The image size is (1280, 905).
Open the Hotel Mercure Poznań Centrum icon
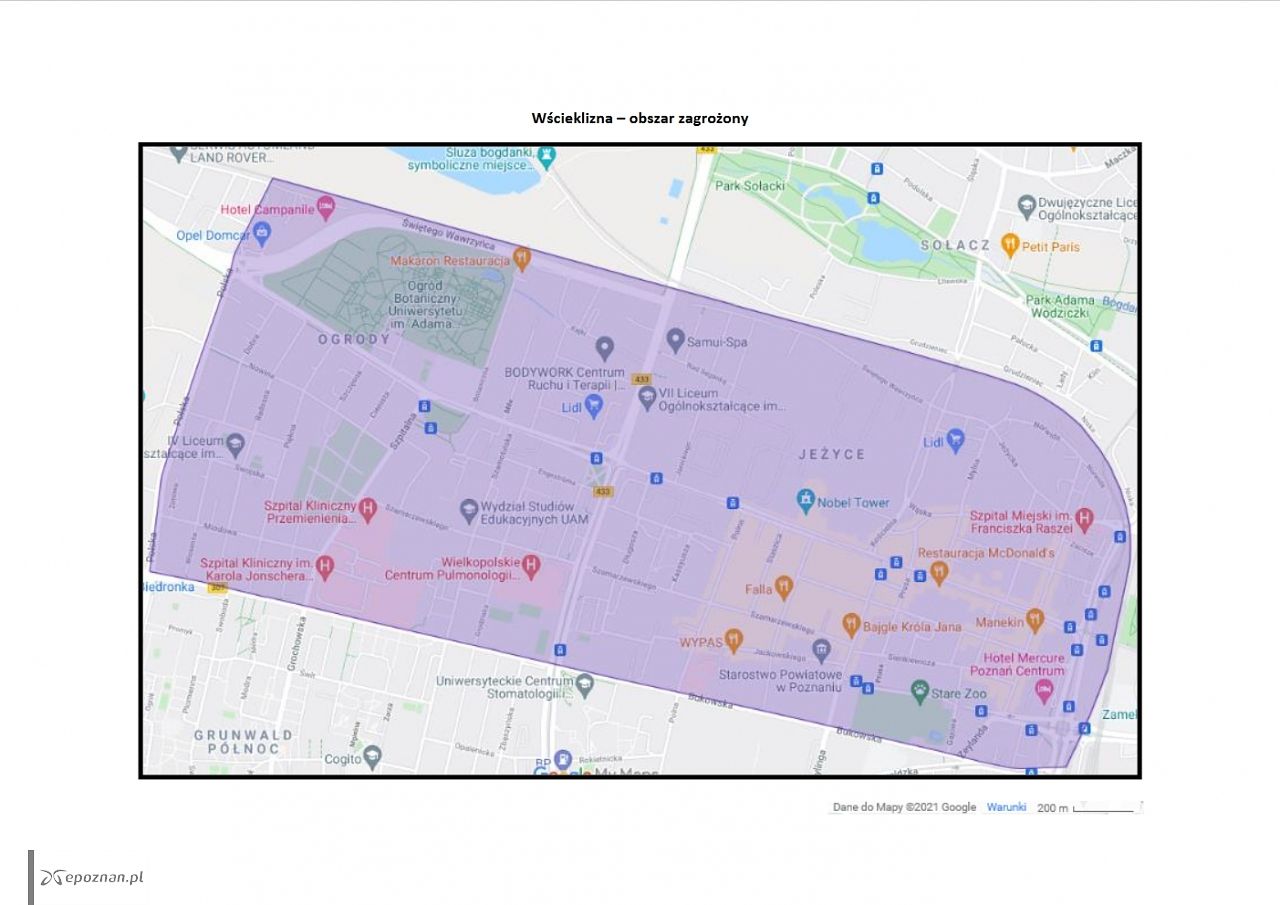pyautogui.click(x=1044, y=691)
